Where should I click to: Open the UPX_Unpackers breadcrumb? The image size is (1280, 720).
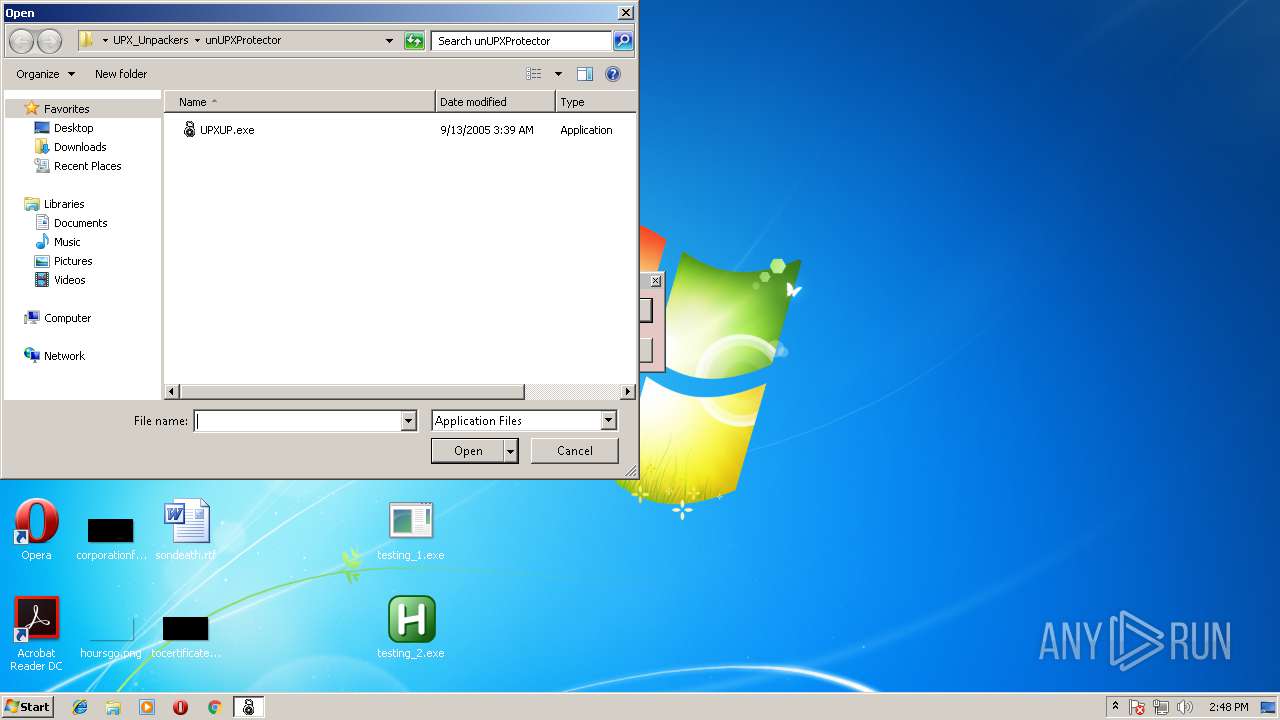pyautogui.click(x=150, y=41)
